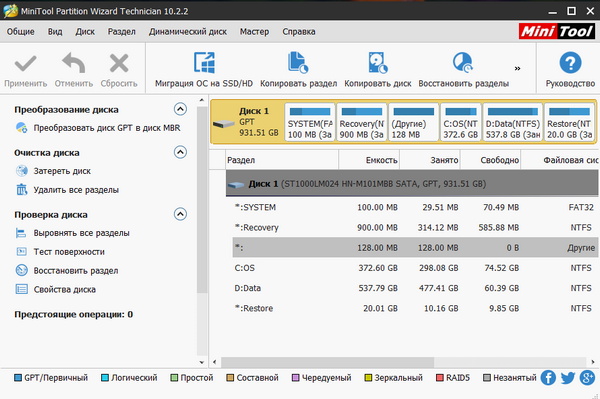600x399 pixels.
Task: Click the Затереть диск icon
Action: 21,171
